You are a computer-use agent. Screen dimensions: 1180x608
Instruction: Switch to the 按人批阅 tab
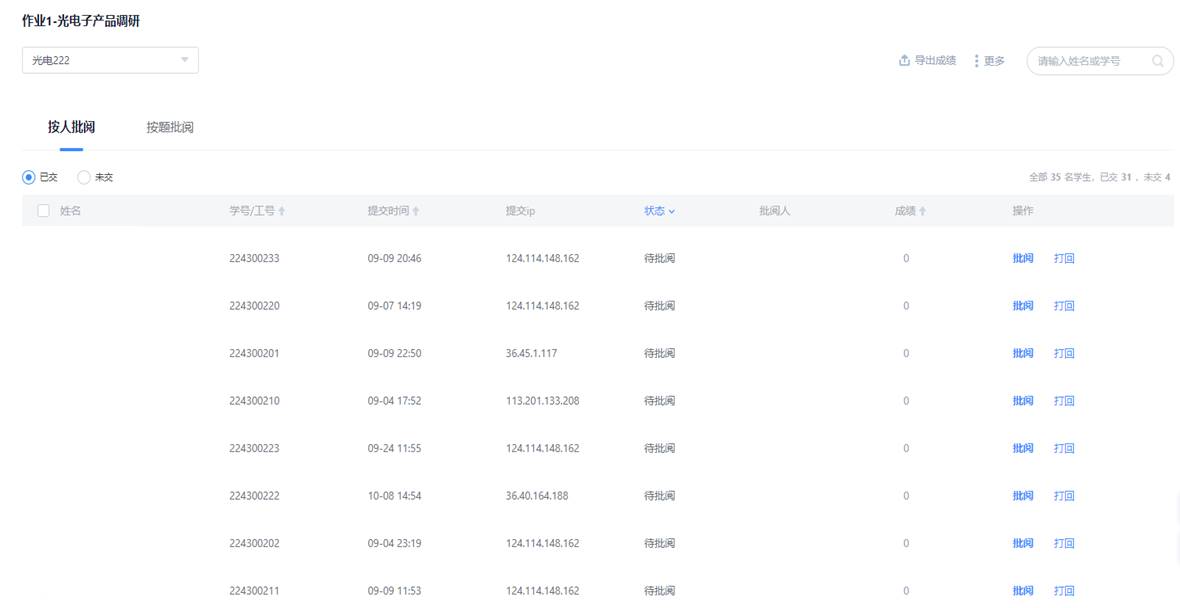click(x=71, y=127)
